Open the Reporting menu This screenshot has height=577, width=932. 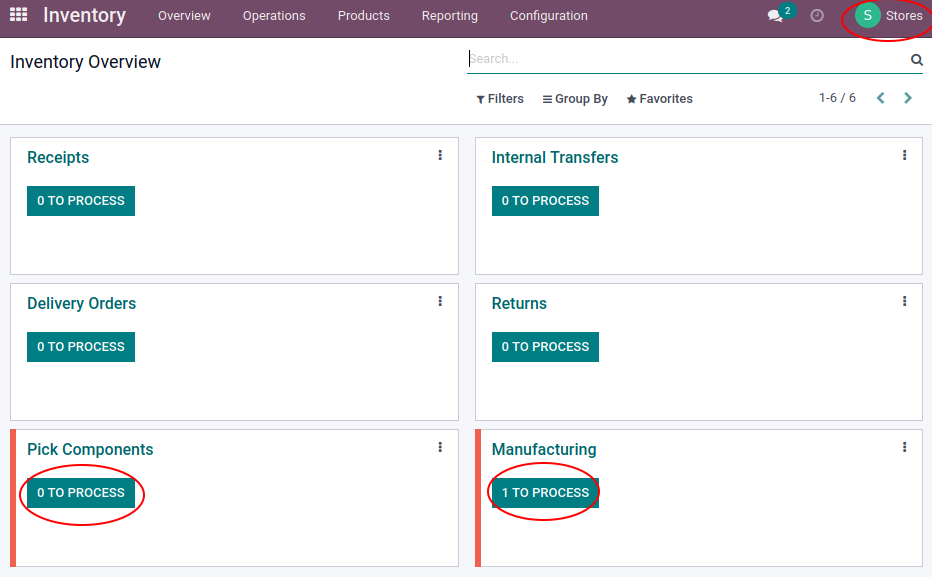[x=449, y=16]
